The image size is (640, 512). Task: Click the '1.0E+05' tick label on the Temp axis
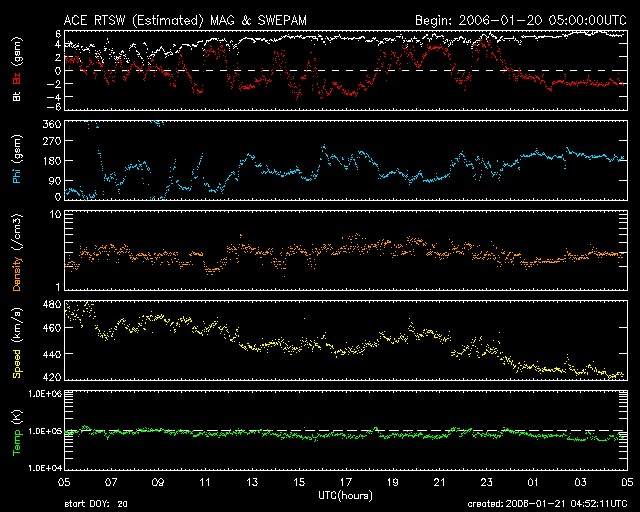coord(45,431)
